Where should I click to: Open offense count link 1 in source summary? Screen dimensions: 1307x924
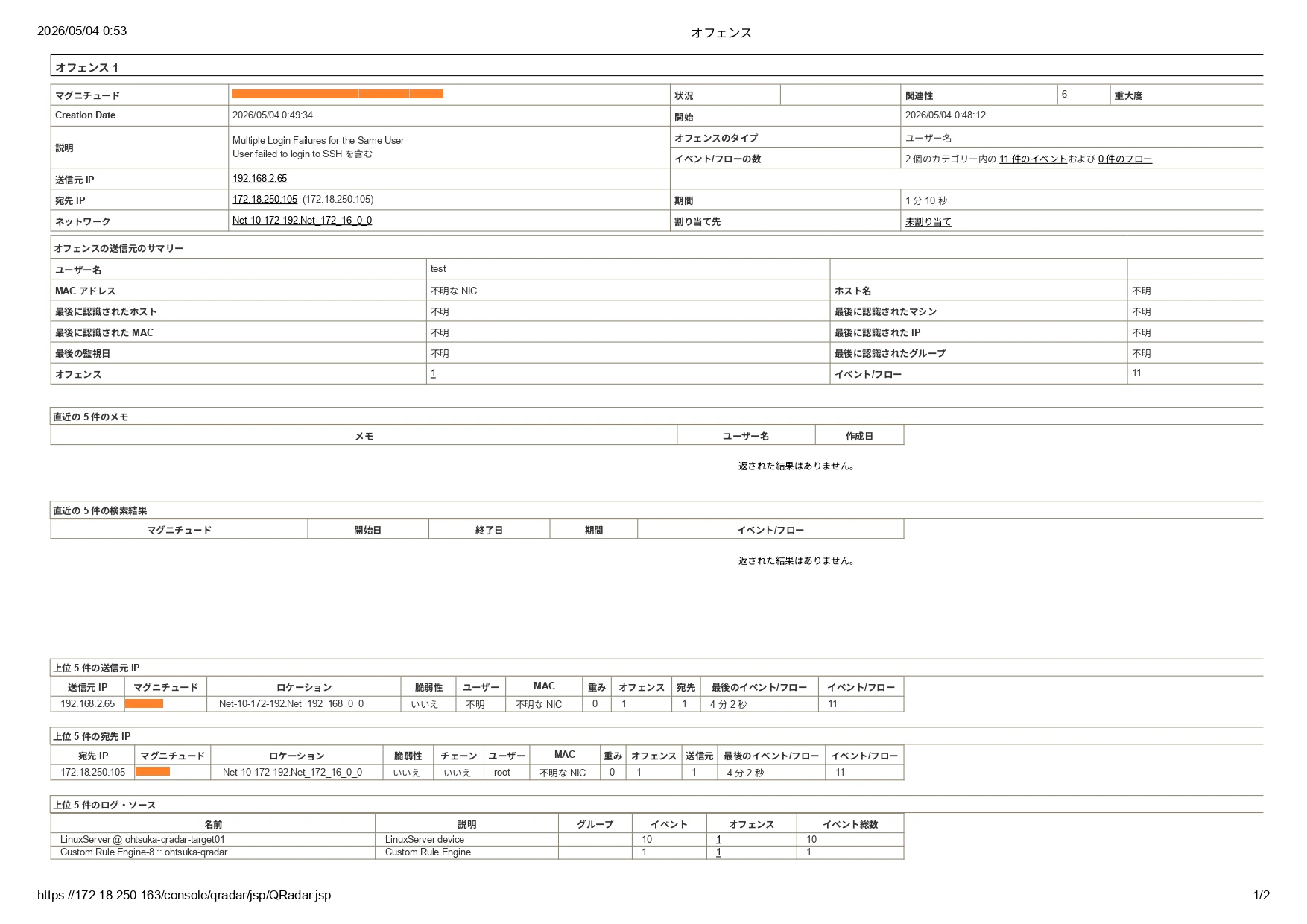[433, 373]
